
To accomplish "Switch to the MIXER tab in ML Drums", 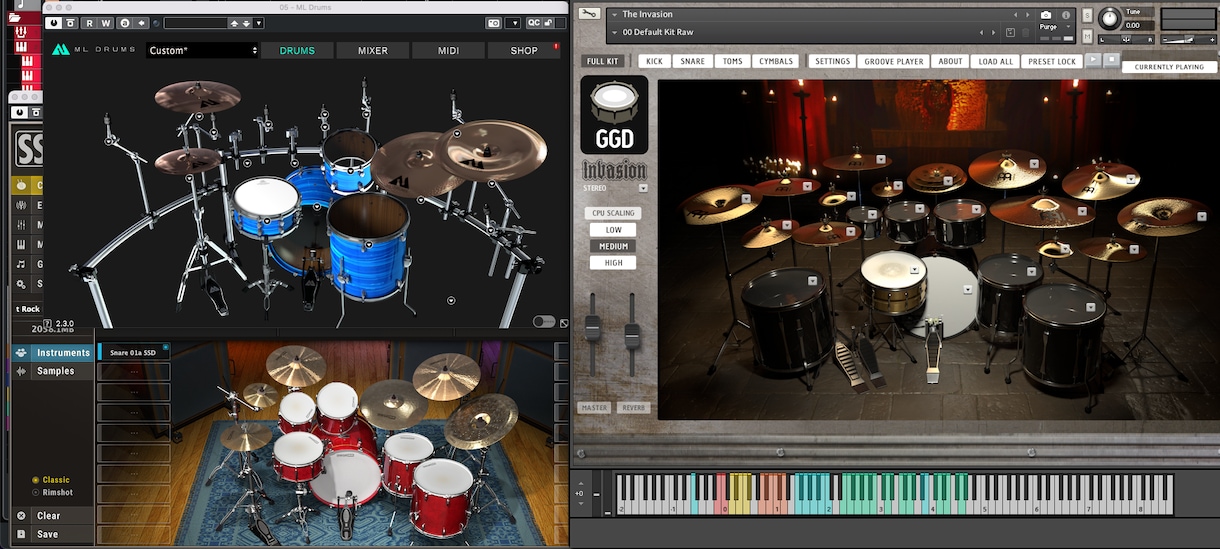I will (x=373, y=50).
